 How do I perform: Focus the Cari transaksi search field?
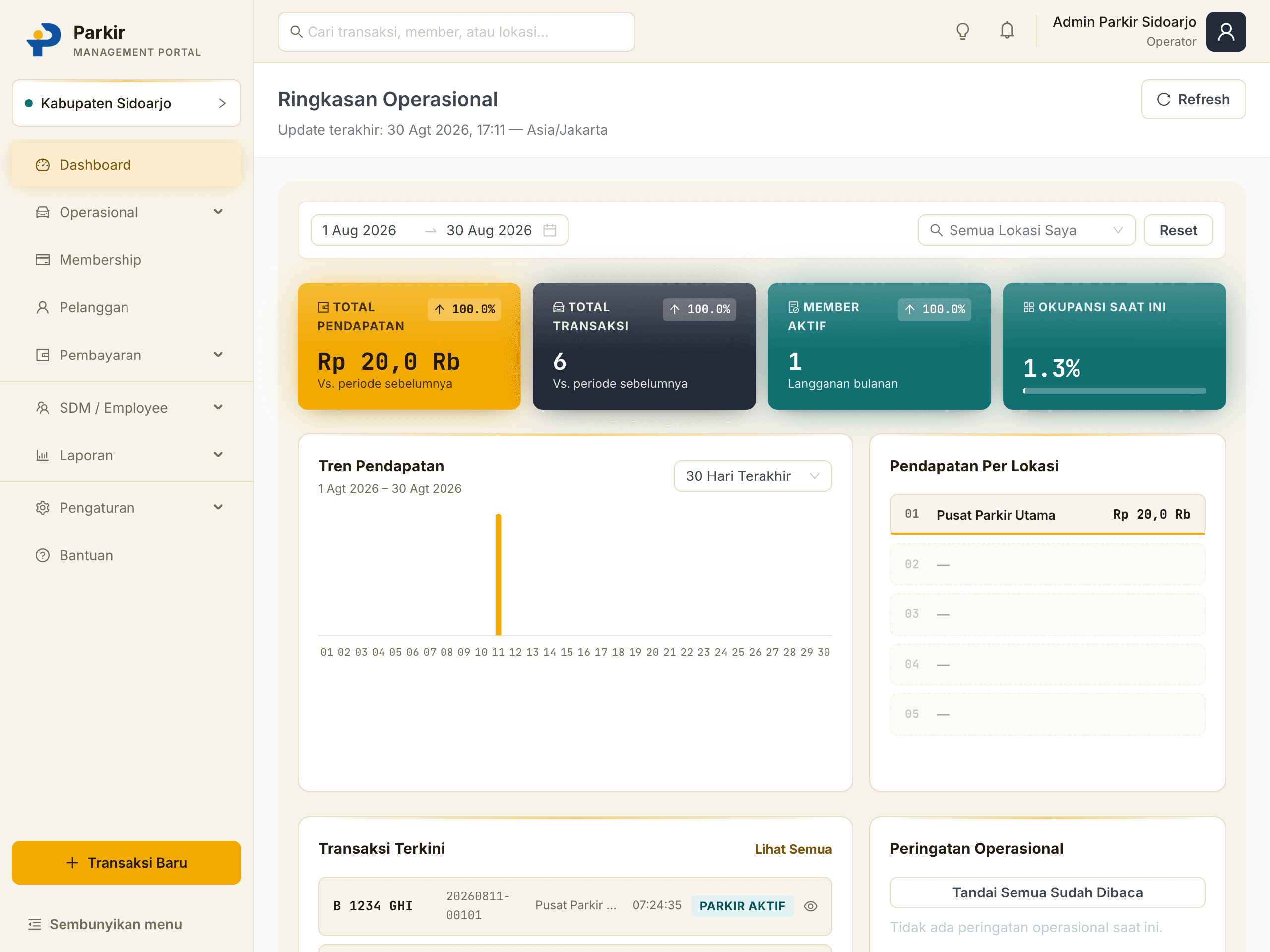[456, 32]
